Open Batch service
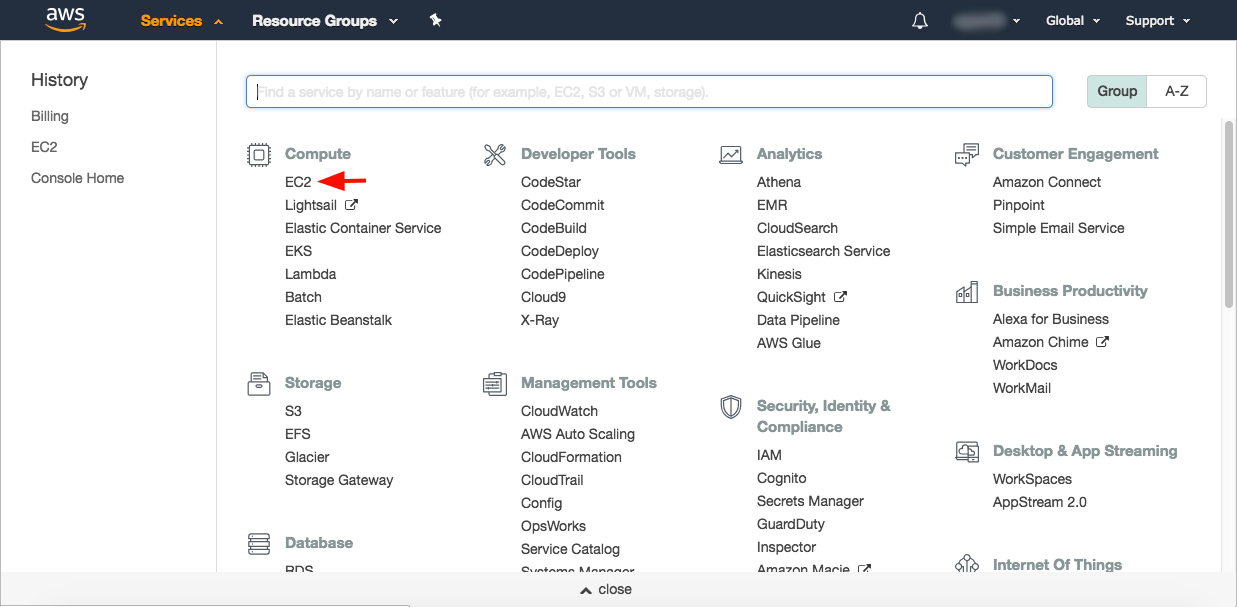Image resolution: width=1237 pixels, height=607 pixels. pyautogui.click(x=303, y=297)
